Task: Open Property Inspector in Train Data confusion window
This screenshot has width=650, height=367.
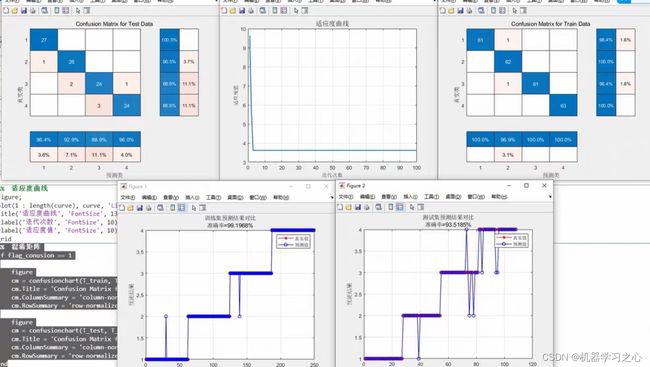Action: pos(524,10)
